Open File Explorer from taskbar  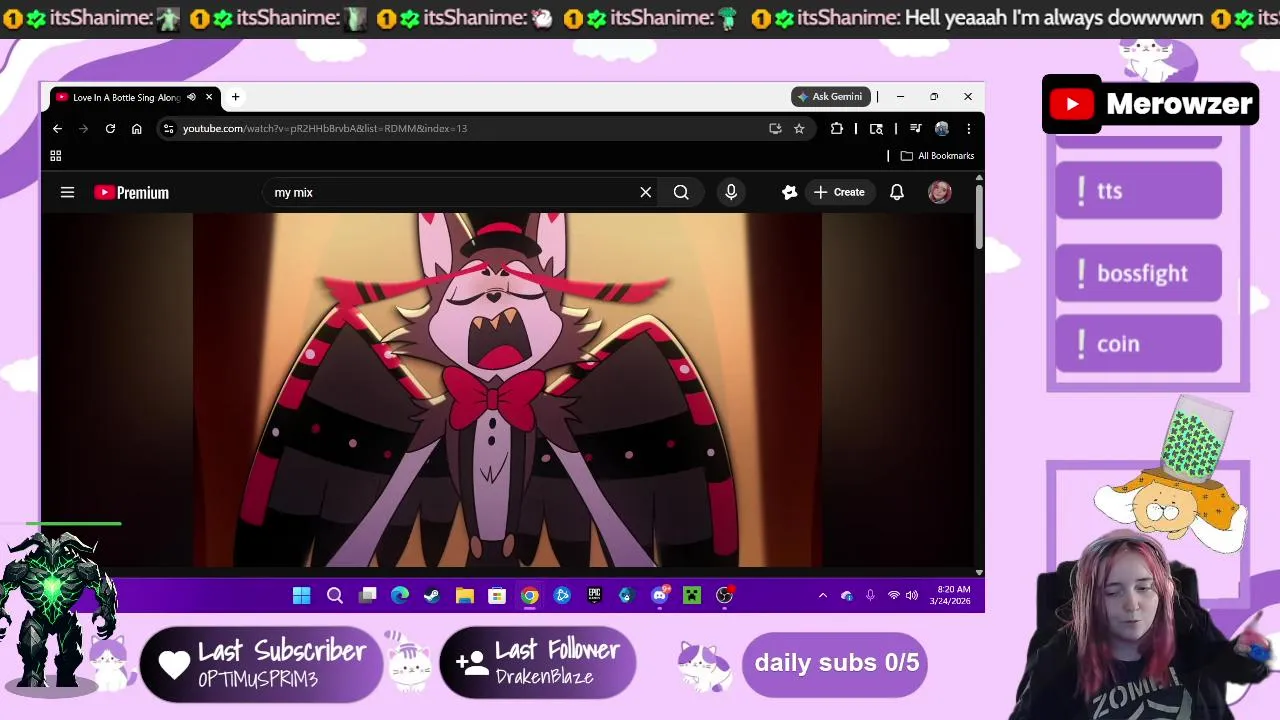tap(464, 596)
